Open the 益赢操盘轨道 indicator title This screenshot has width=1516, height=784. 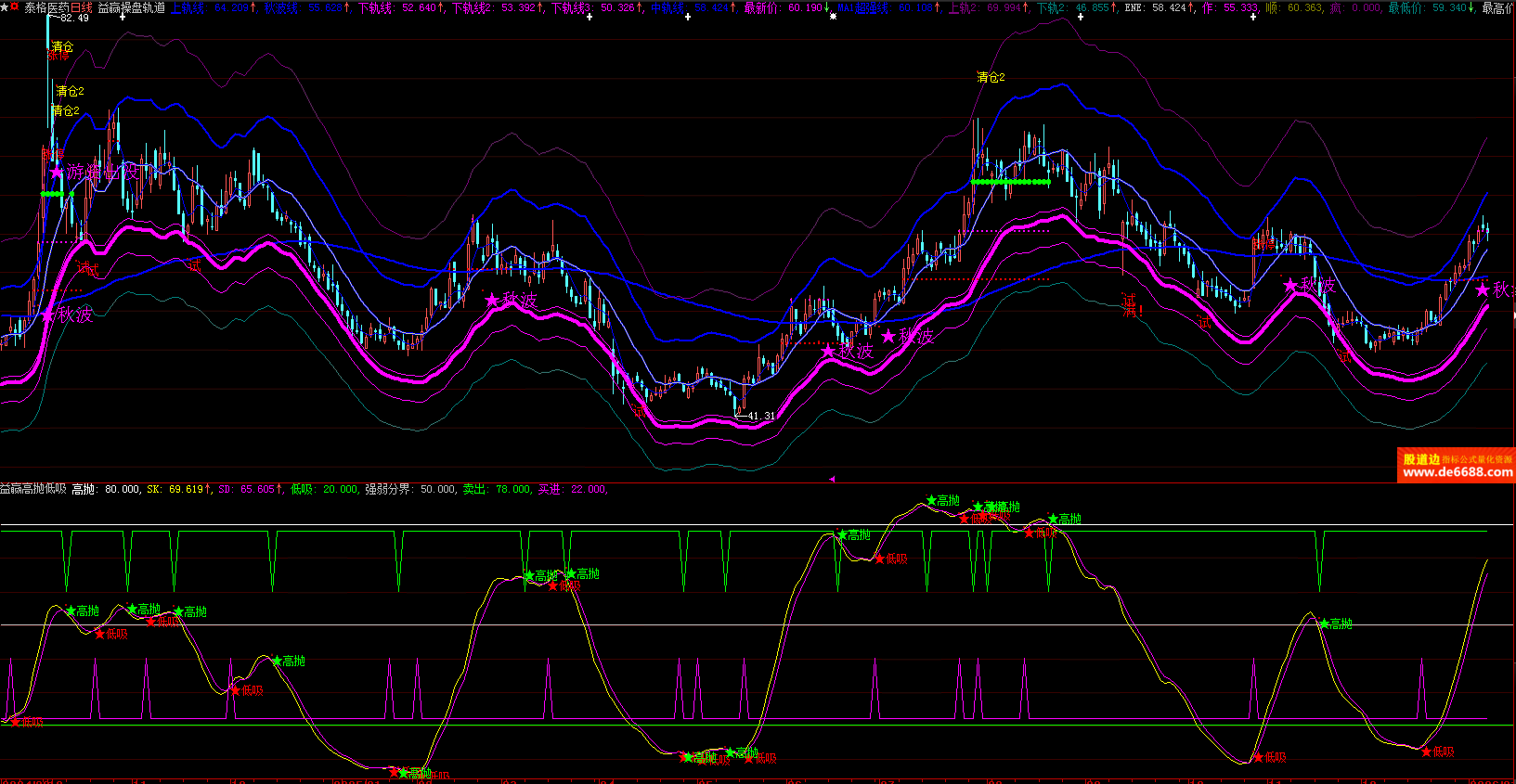[x=131, y=7]
